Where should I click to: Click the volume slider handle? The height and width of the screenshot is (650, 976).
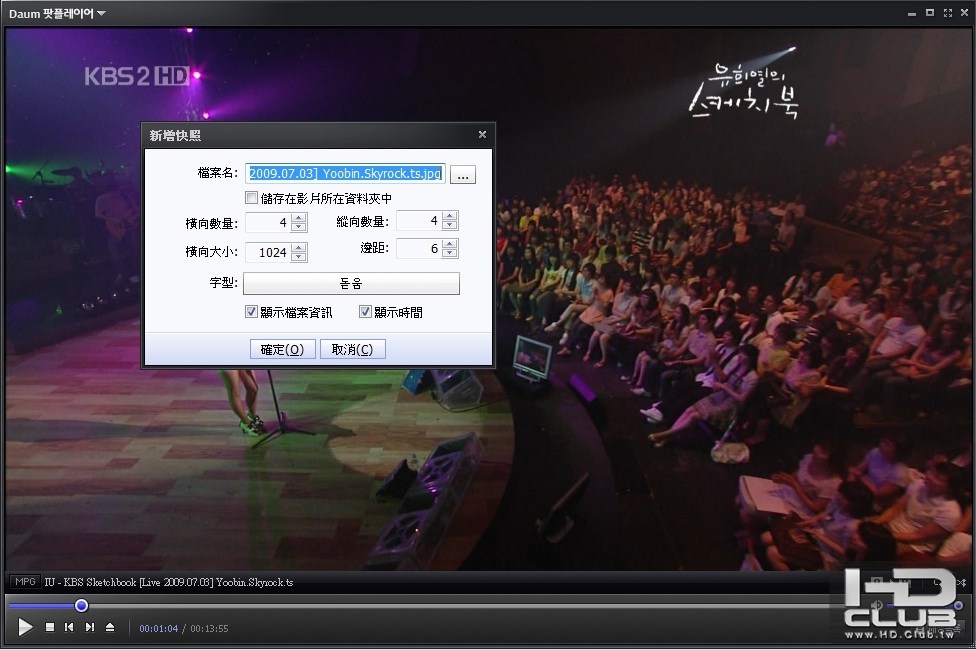point(958,605)
